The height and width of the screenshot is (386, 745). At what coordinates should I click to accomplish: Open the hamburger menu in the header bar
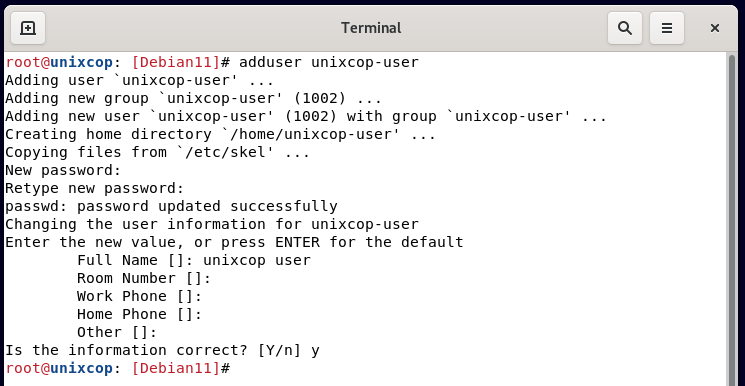(x=667, y=28)
